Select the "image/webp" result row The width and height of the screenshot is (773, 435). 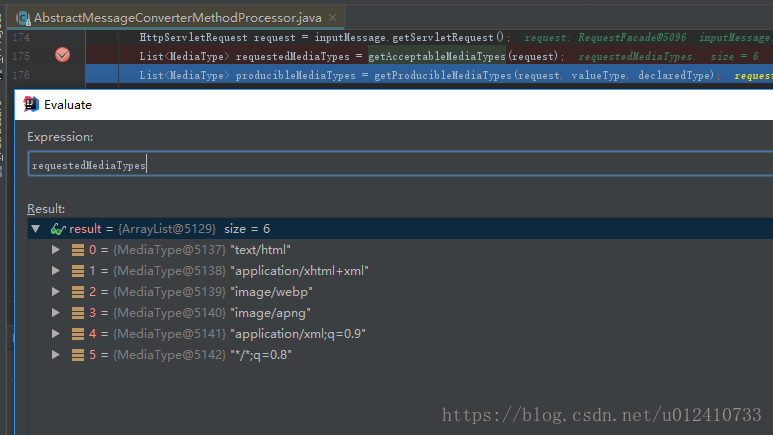[272, 291]
